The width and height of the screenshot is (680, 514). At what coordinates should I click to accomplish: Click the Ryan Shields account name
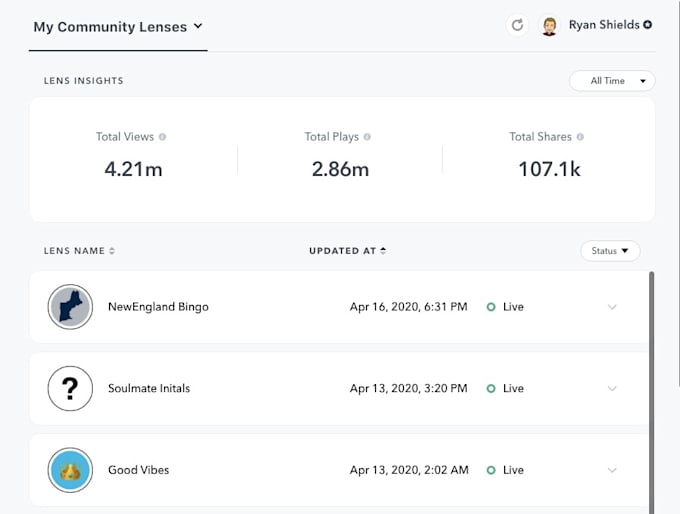[603, 25]
